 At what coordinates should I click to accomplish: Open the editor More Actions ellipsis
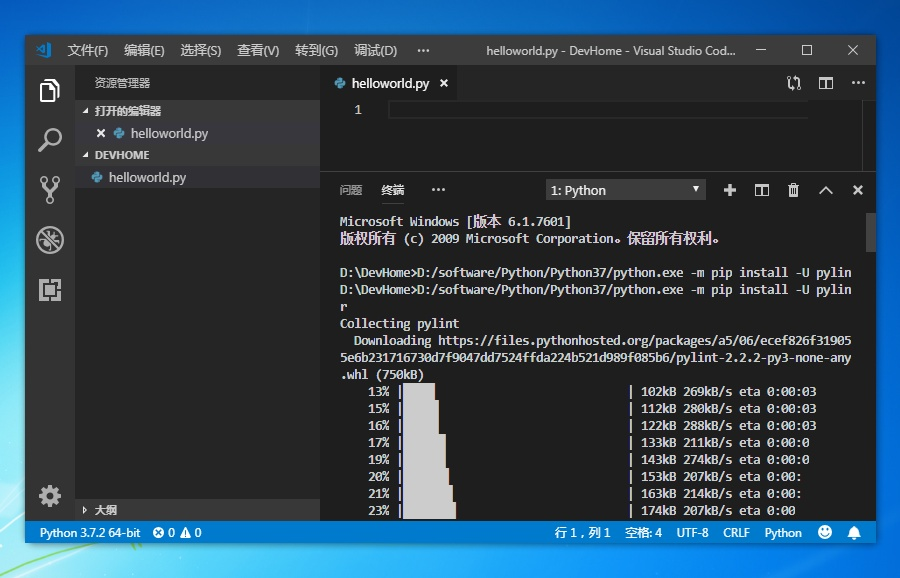[x=858, y=83]
